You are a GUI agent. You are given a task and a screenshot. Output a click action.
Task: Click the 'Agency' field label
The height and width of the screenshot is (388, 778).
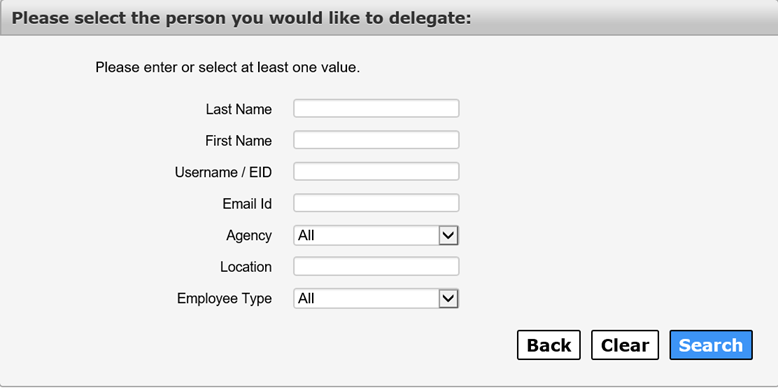(249, 235)
